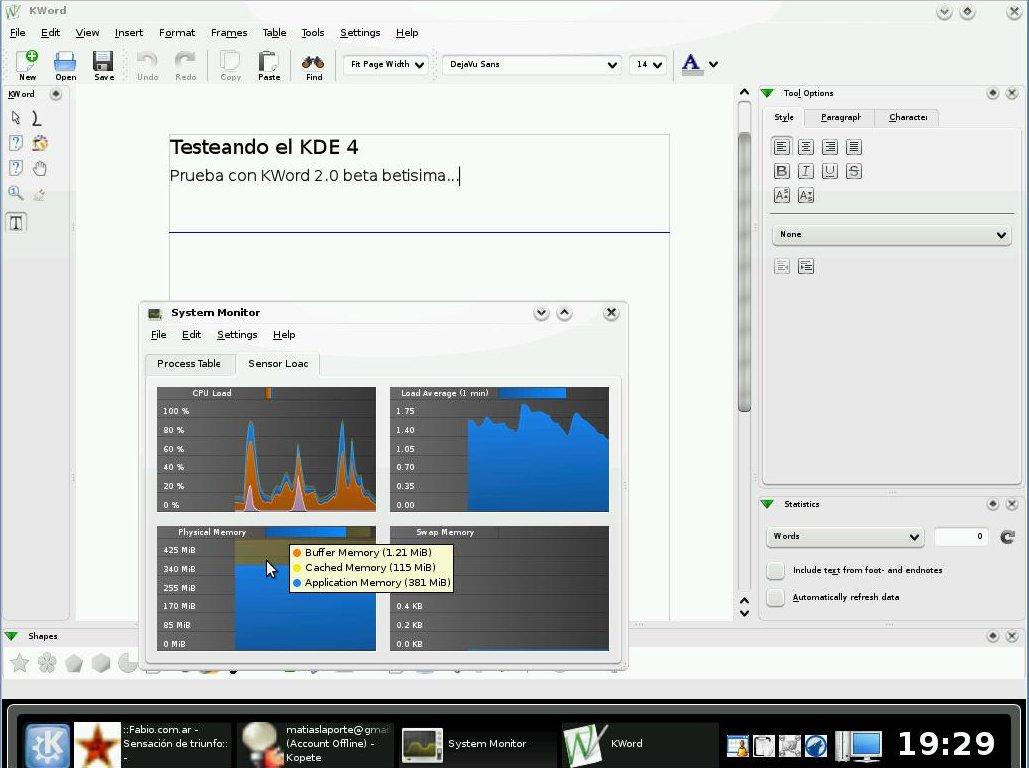This screenshot has height=768, width=1029.
Task: Open KWord Format menu
Action: pyautogui.click(x=177, y=32)
